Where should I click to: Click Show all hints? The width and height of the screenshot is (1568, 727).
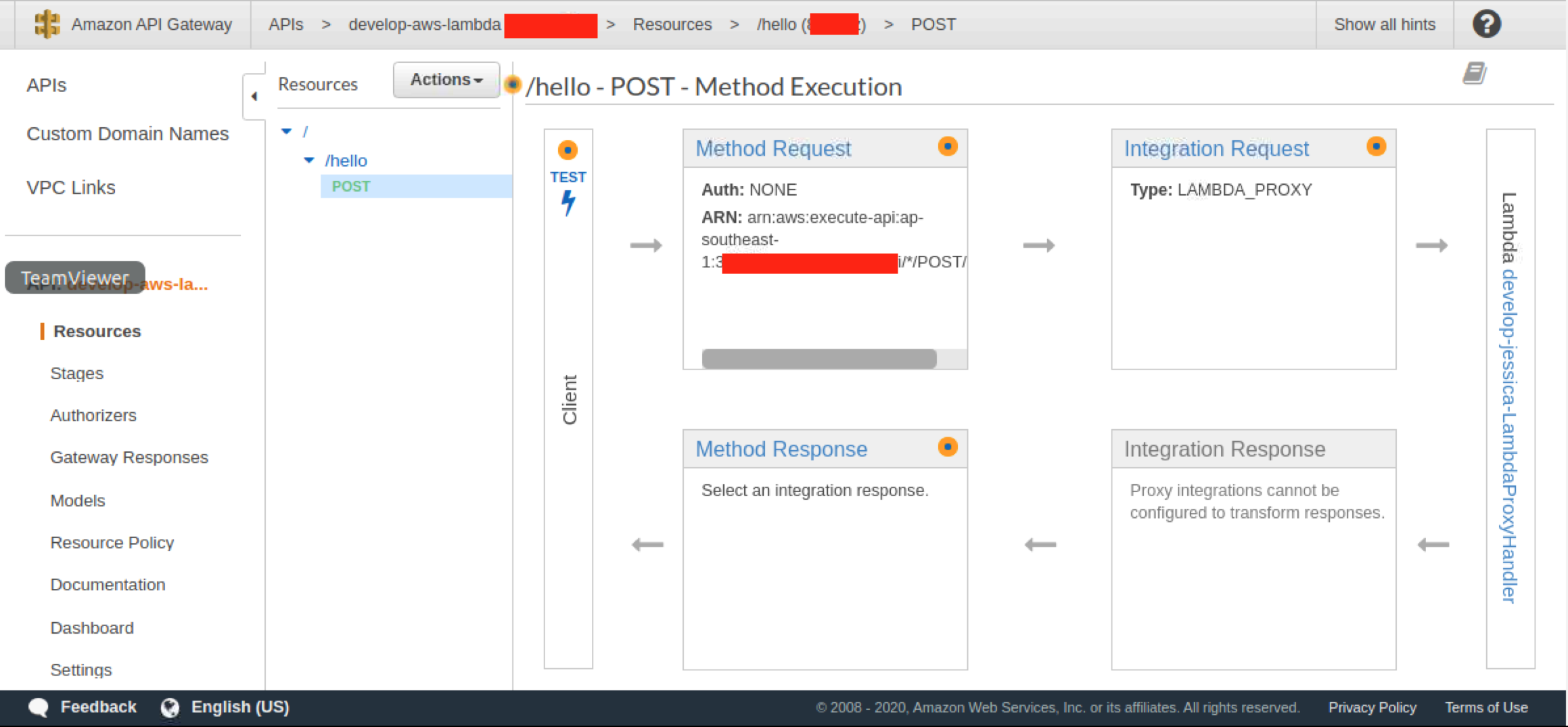(x=1385, y=24)
